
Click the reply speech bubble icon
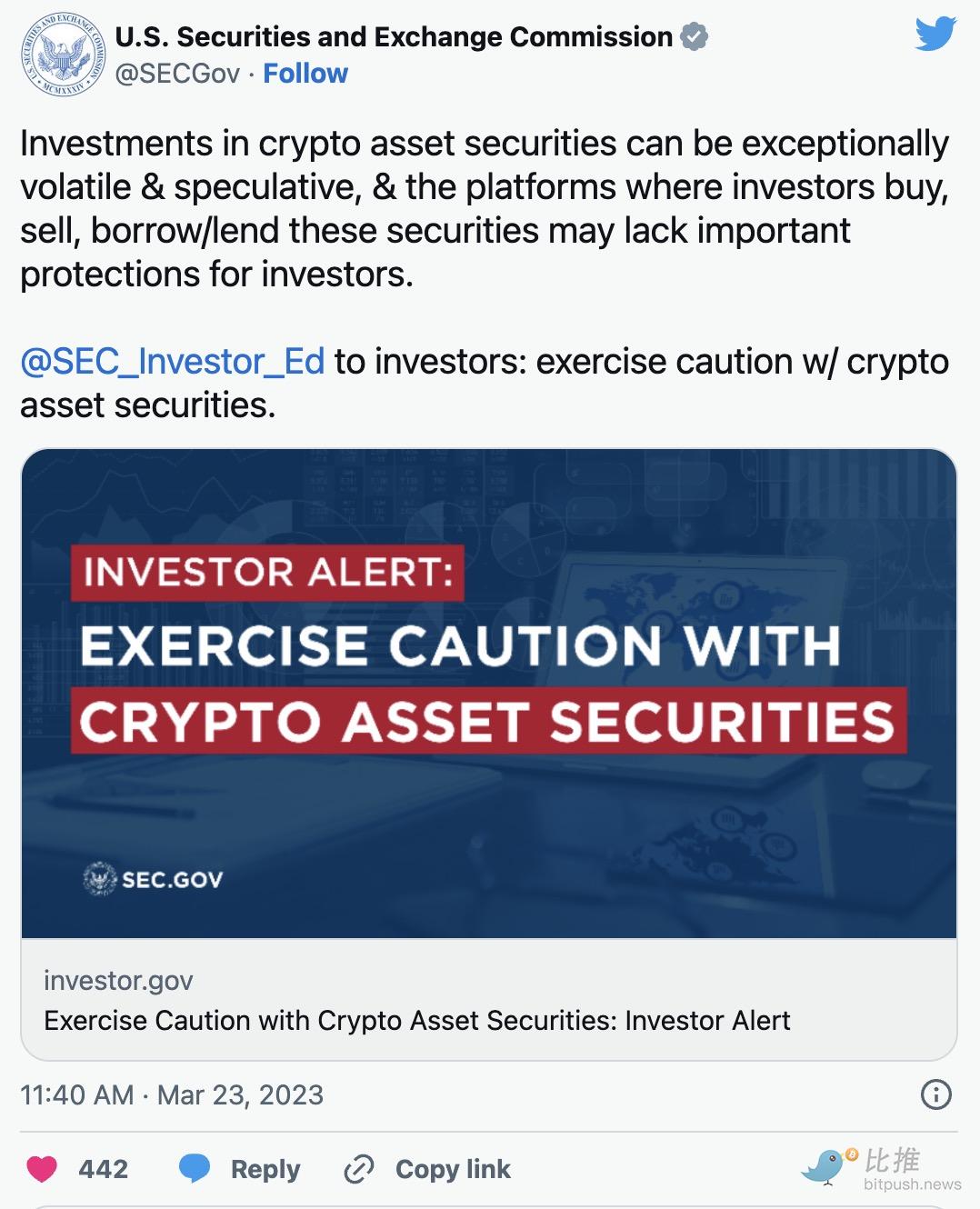tap(195, 1169)
